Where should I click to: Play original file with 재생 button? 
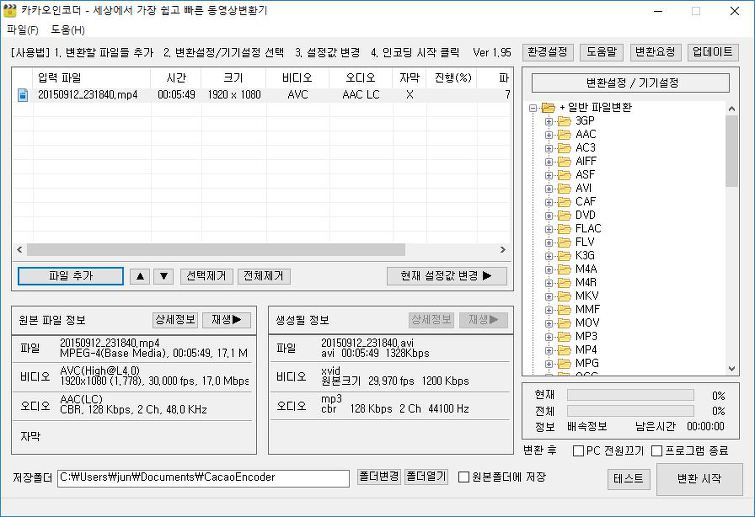tap(226, 320)
